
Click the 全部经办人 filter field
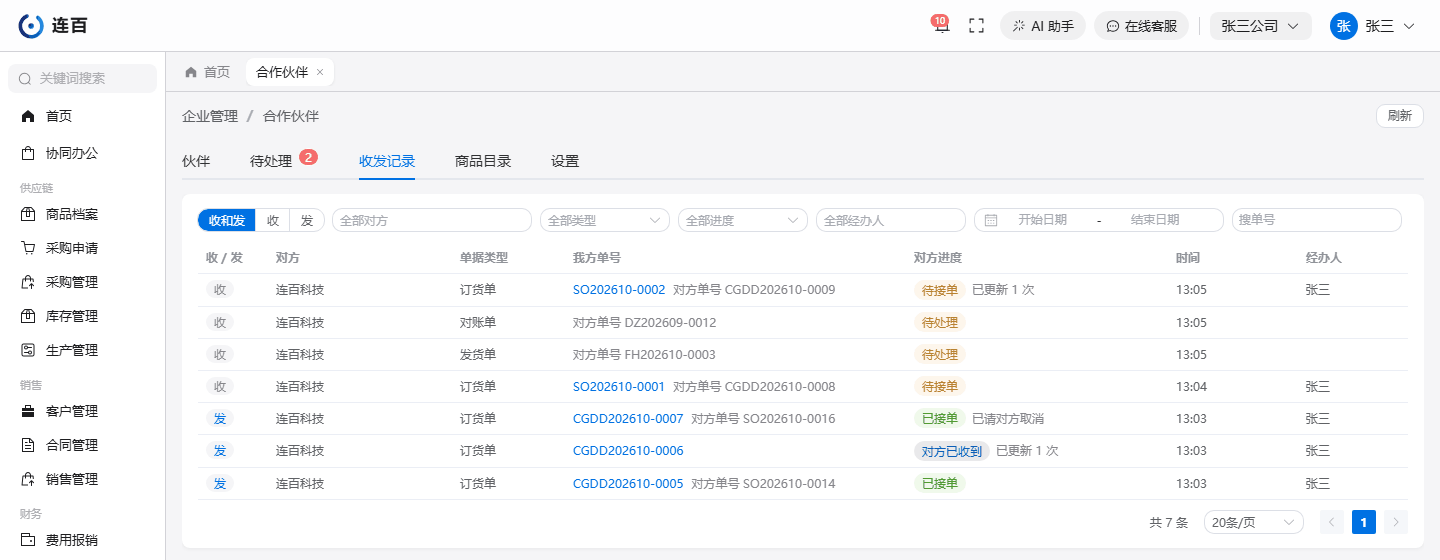[891, 220]
